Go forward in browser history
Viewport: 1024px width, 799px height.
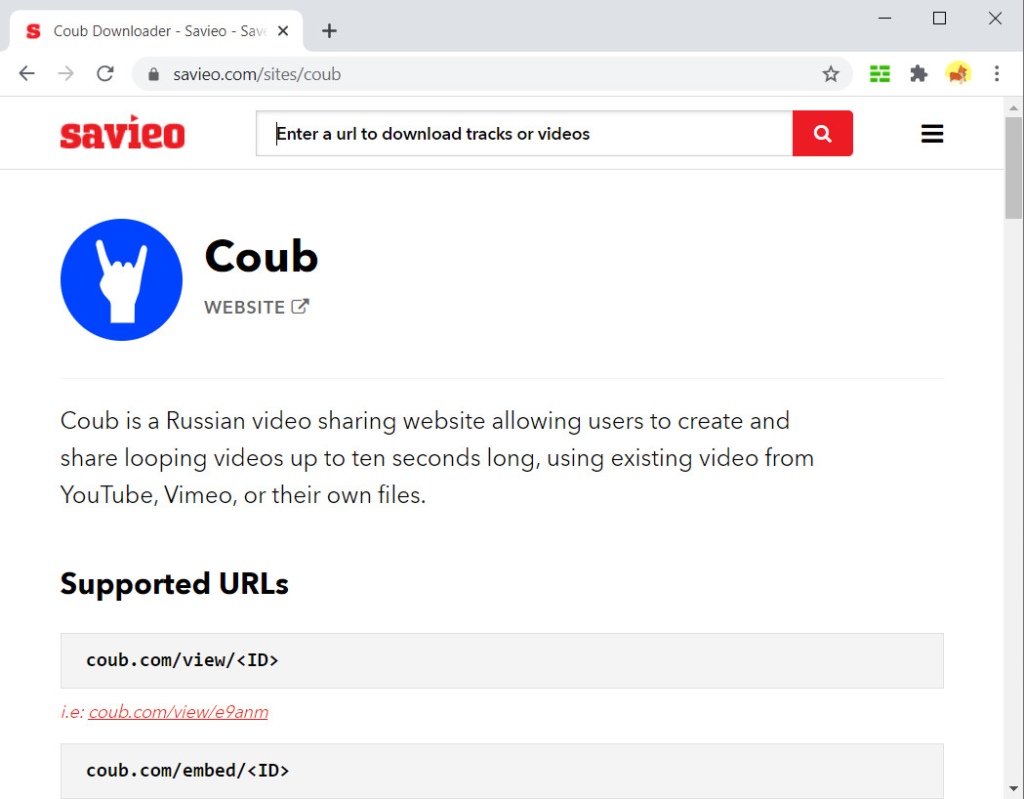click(x=66, y=73)
